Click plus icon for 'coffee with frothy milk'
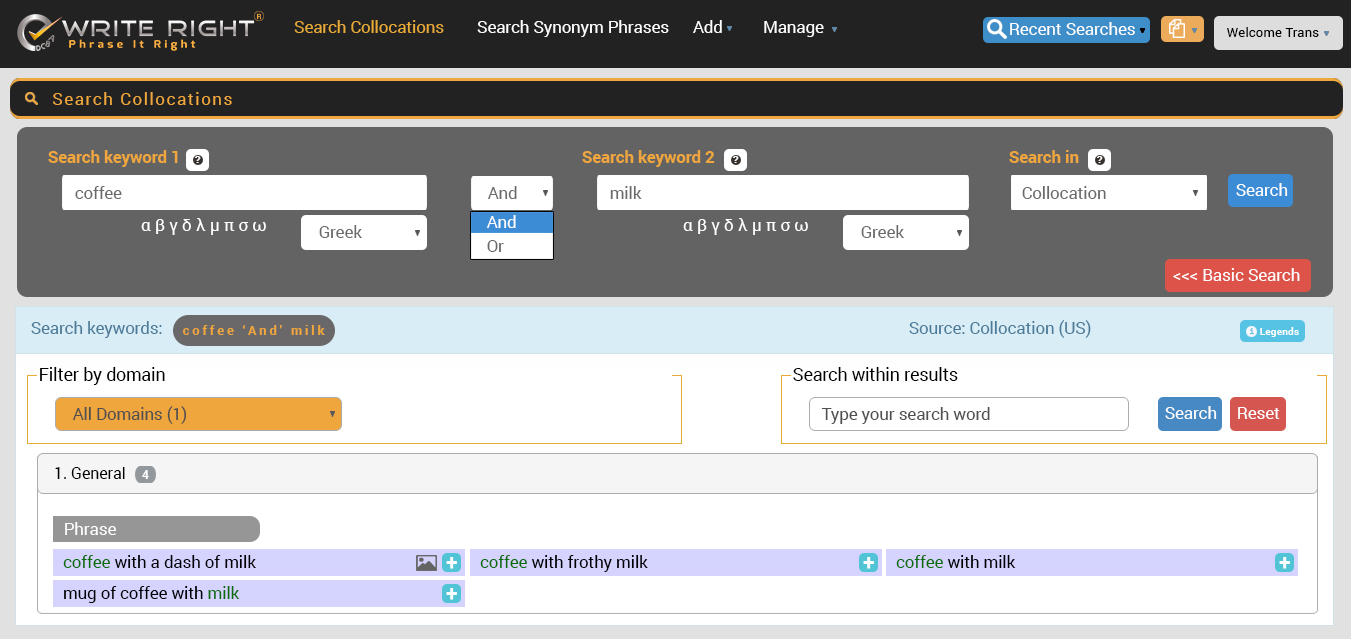 pos(868,563)
